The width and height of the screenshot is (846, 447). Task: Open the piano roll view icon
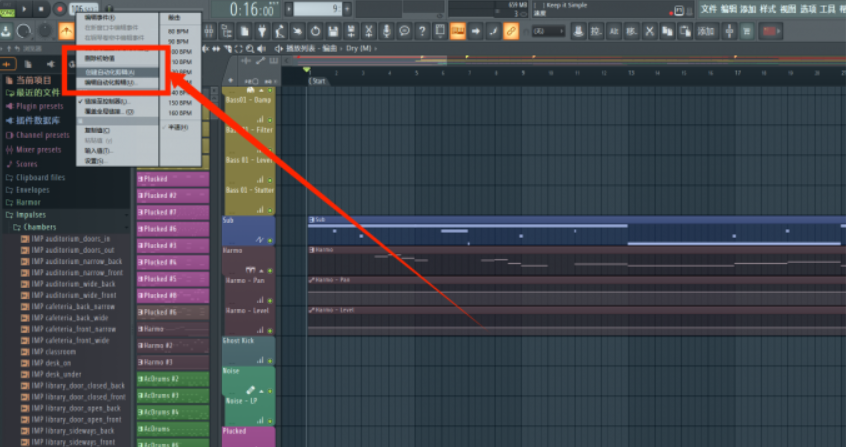point(457,31)
